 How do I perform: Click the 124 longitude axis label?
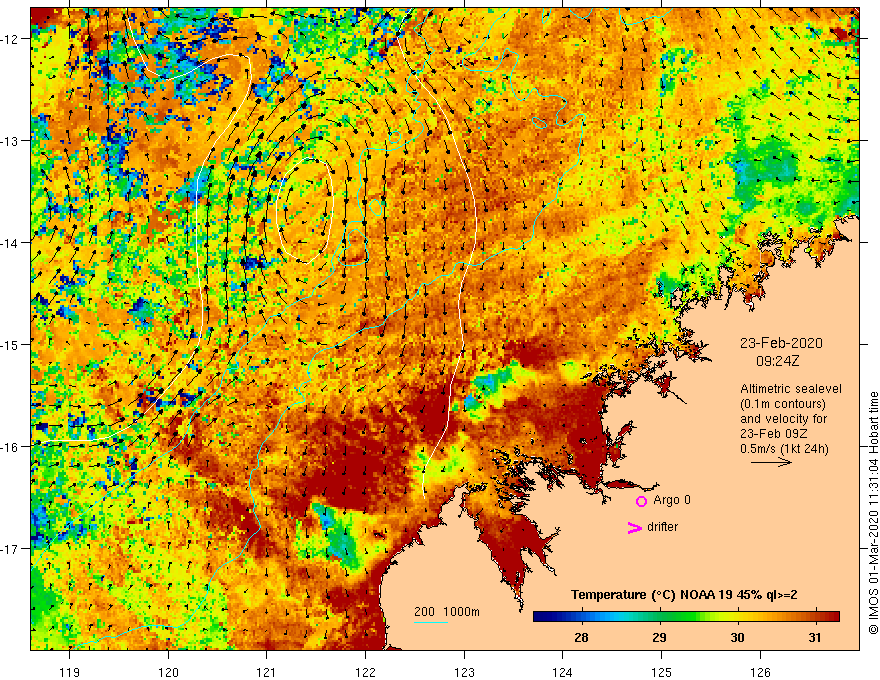[x=563, y=672]
